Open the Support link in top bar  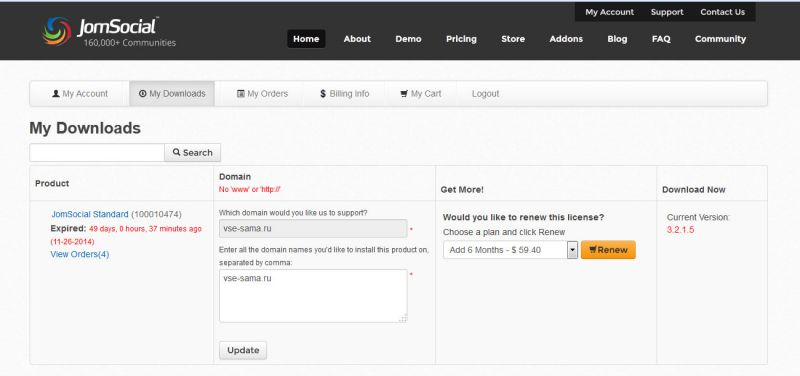pyautogui.click(x=667, y=12)
